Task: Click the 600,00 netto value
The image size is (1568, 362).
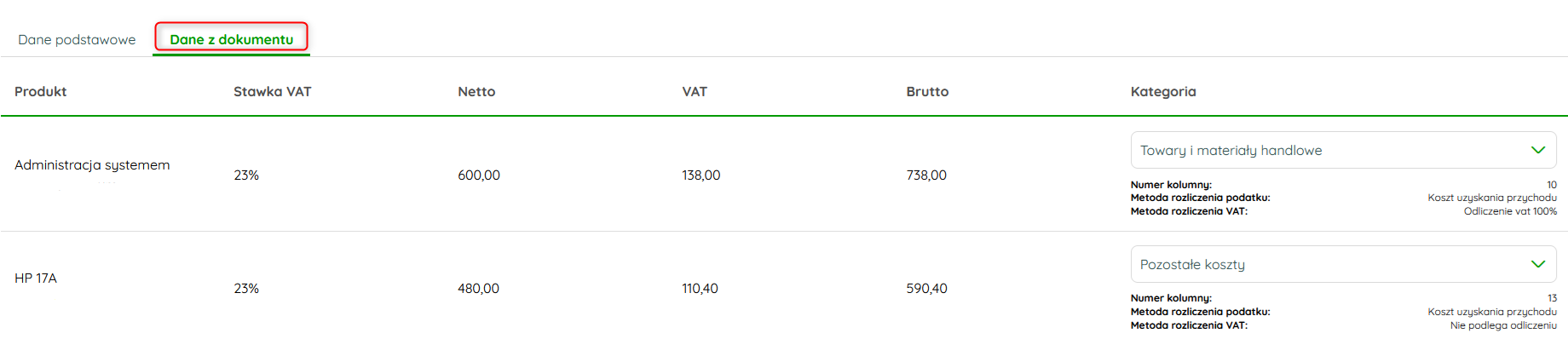Action: tap(479, 175)
